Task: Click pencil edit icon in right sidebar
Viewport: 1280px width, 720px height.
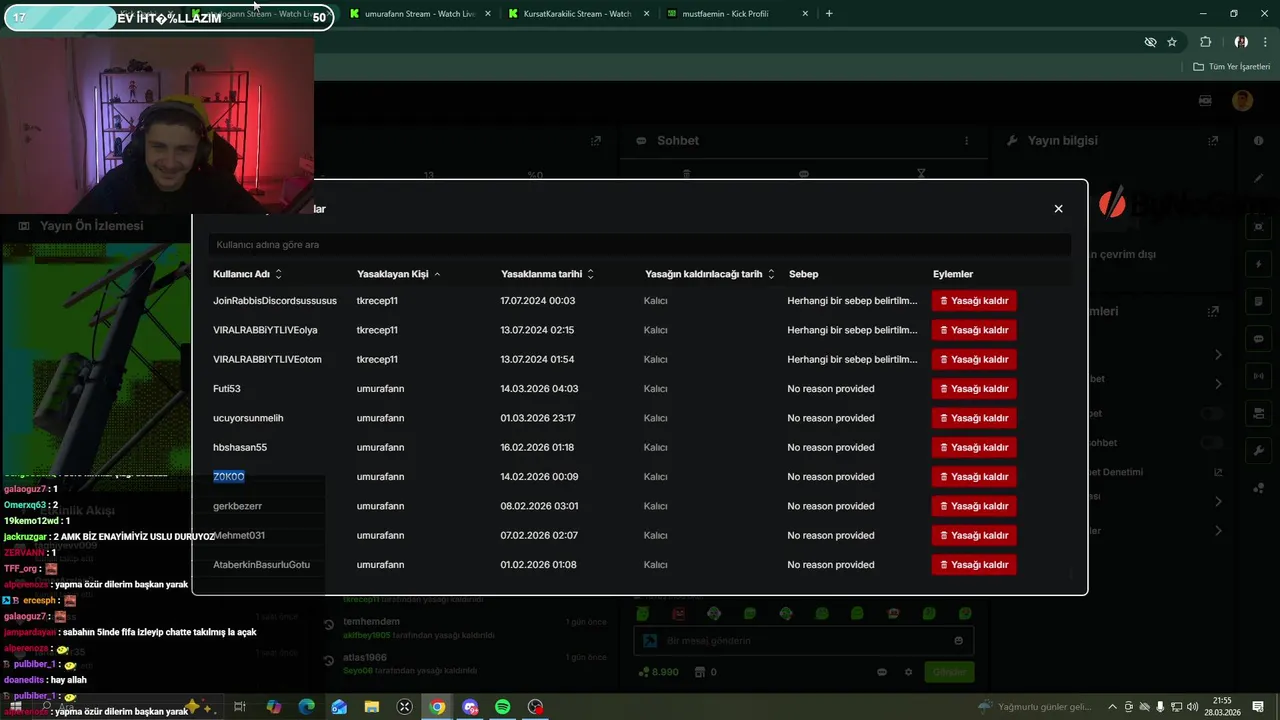Action: (1258, 178)
